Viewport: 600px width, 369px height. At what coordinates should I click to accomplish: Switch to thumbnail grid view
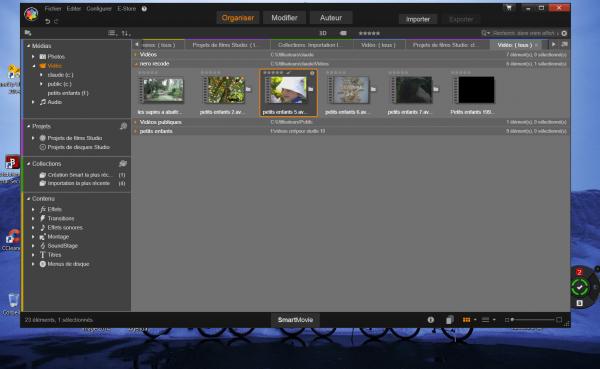(x=466, y=320)
